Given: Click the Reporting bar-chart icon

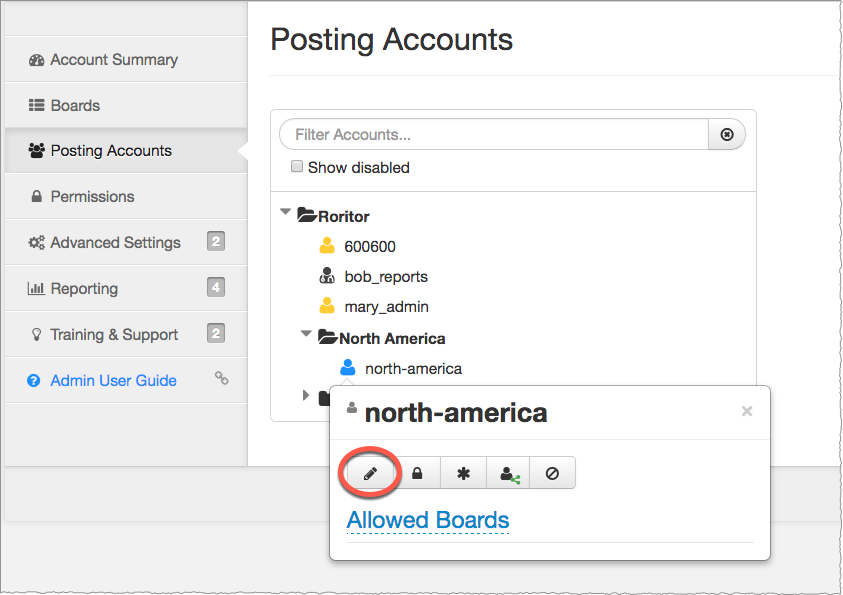Looking at the screenshot, I should point(35,288).
